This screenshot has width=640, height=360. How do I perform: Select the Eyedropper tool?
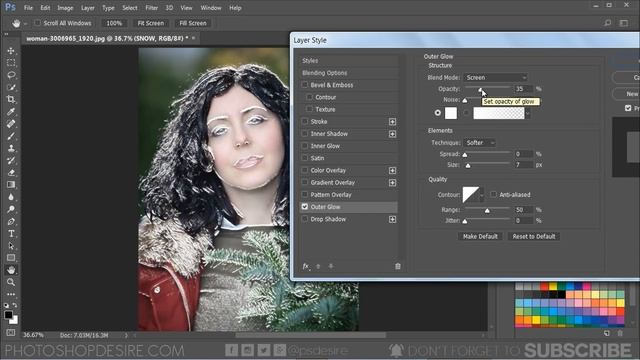[x=11, y=112]
